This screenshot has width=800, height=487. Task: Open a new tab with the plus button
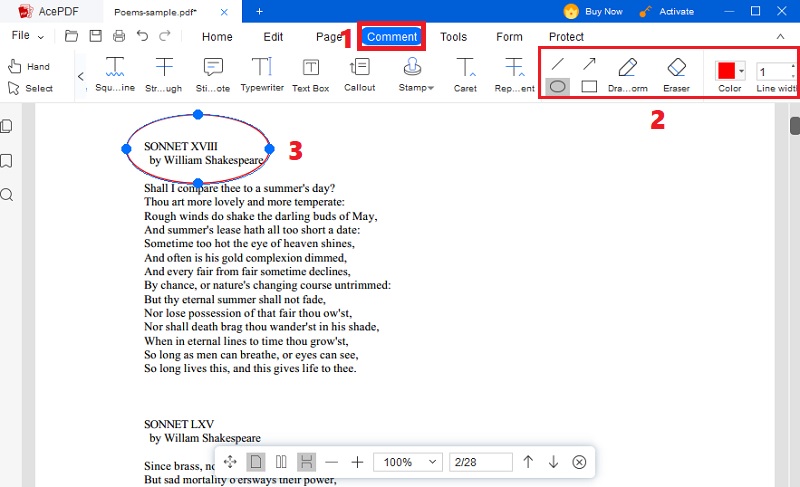click(x=259, y=11)
